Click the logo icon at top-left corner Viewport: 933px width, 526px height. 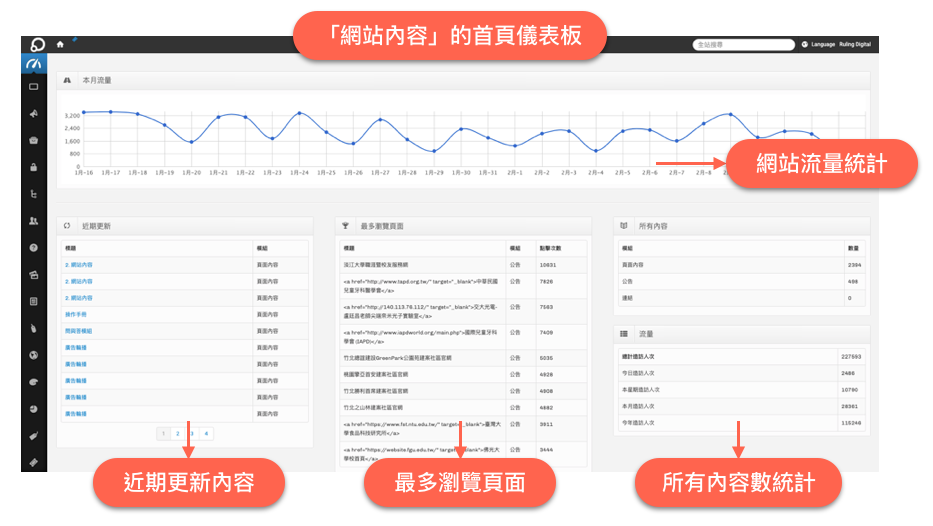(36, 45)
